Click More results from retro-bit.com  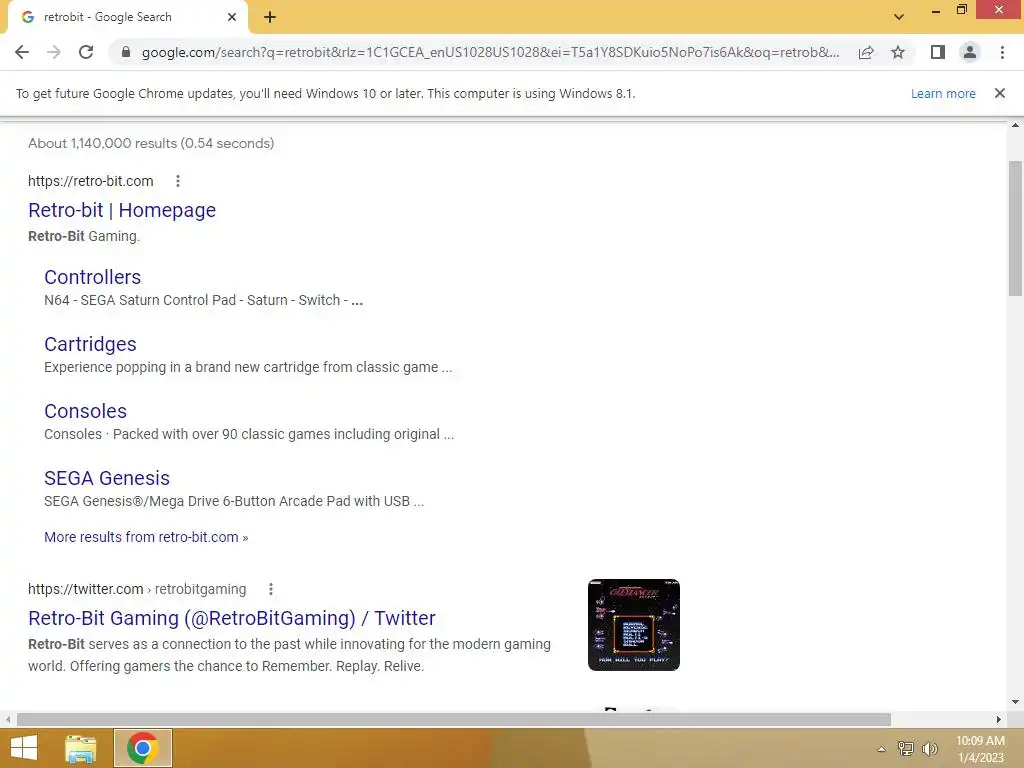pos(146,537)
